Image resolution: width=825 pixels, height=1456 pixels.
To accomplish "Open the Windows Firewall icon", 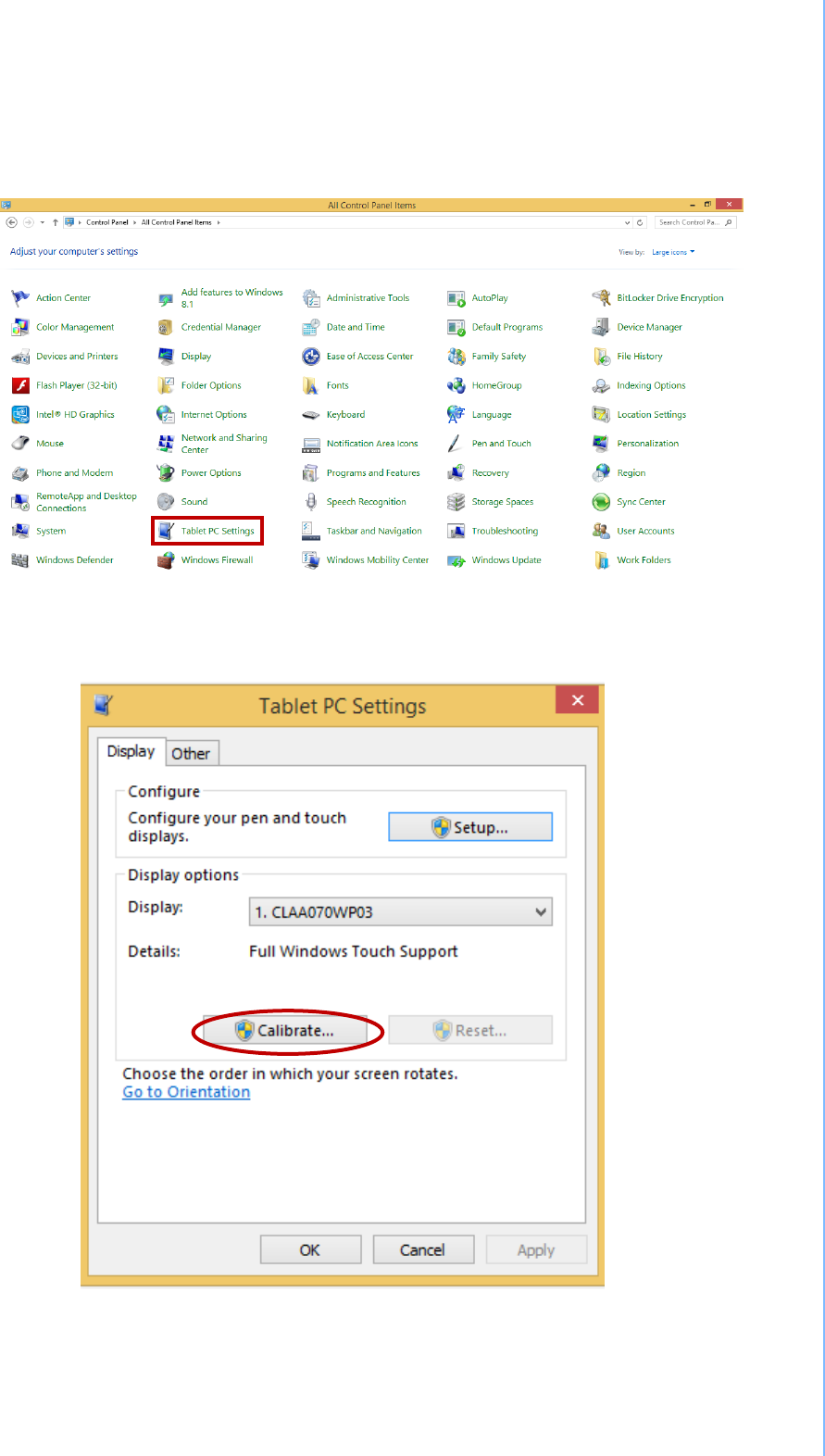I will (x=165, y=560).
